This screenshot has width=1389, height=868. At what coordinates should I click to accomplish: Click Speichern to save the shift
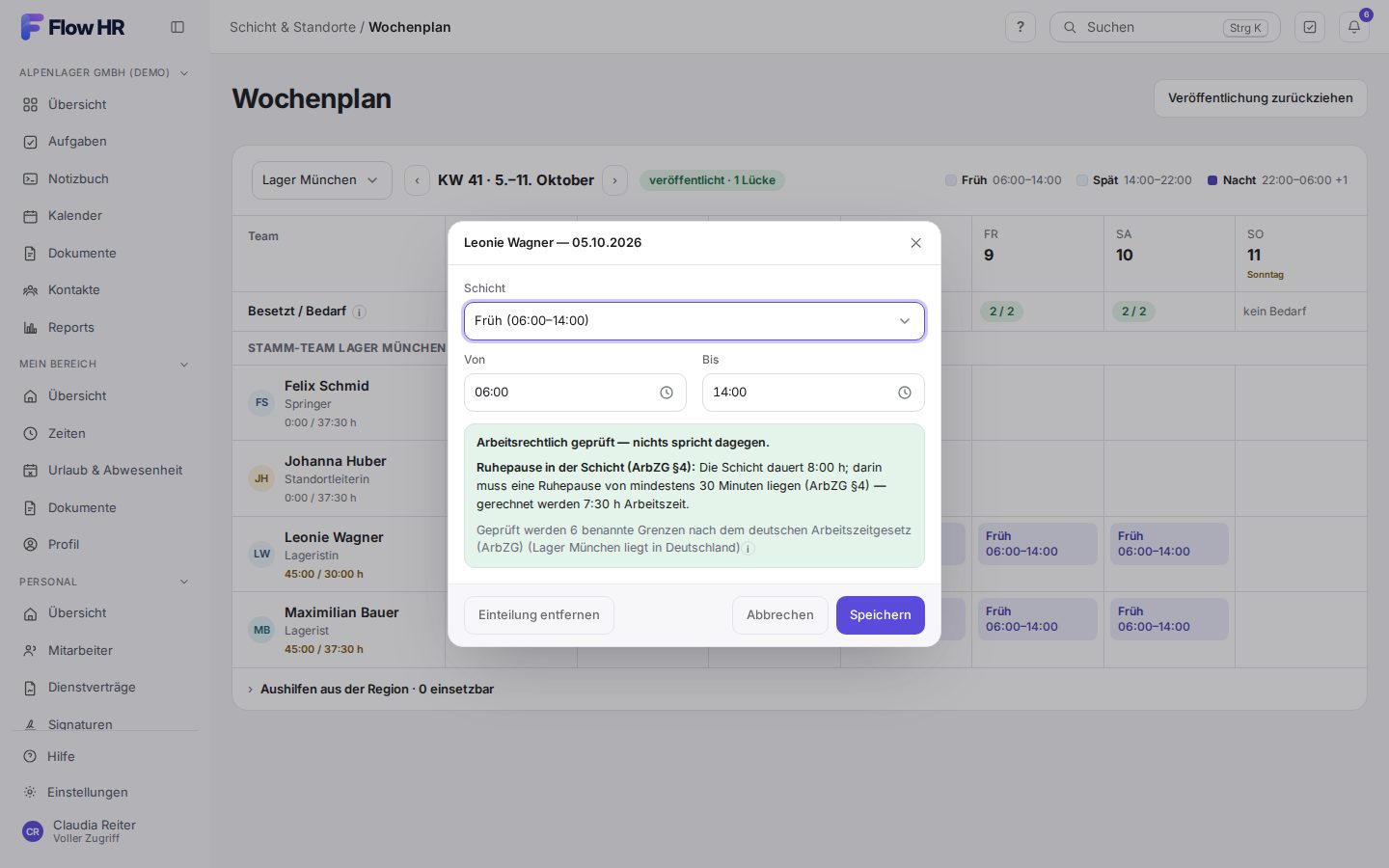tap(881, 615)
